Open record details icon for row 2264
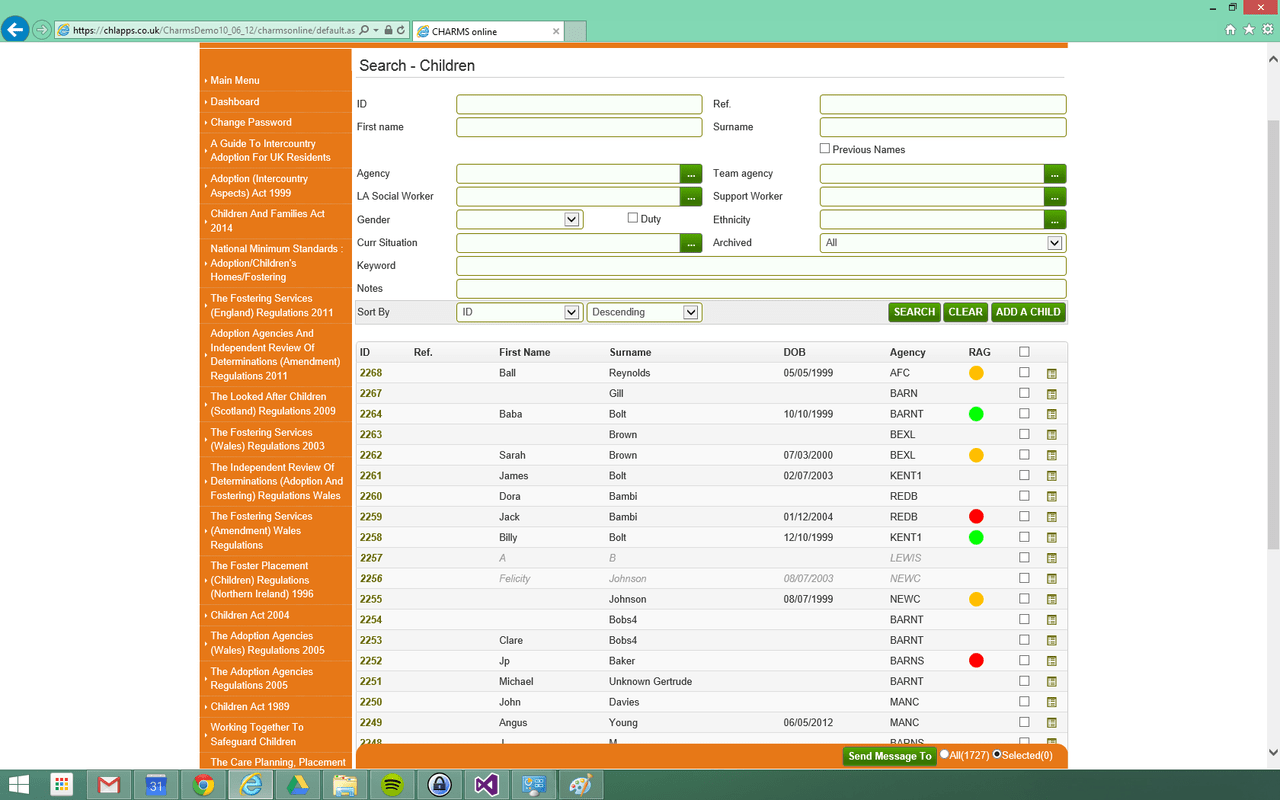 point(1051,415)
